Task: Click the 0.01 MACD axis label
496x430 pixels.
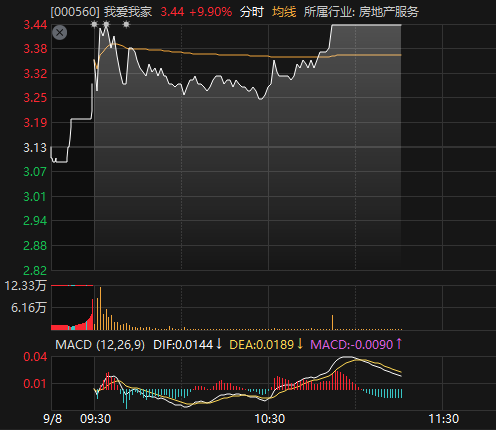Action: 35,384
